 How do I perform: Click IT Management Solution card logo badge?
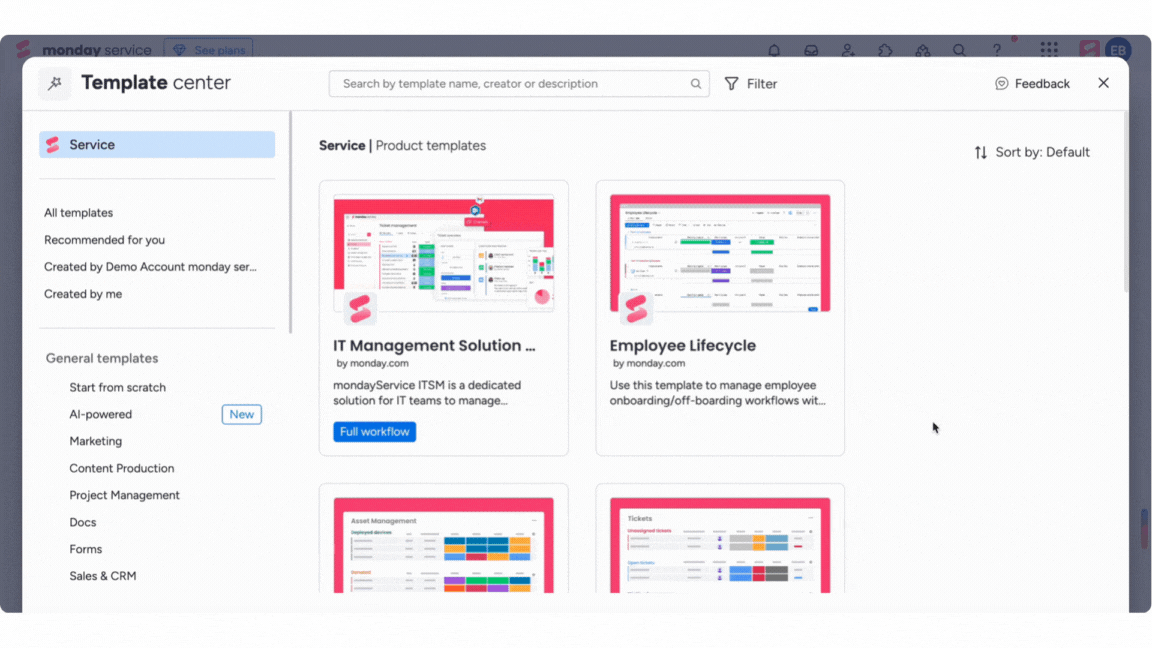(x=360, y=309)
